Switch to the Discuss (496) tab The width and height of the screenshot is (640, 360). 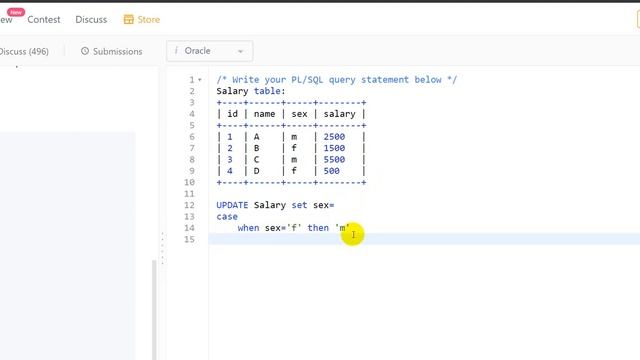tap(24, 51)
